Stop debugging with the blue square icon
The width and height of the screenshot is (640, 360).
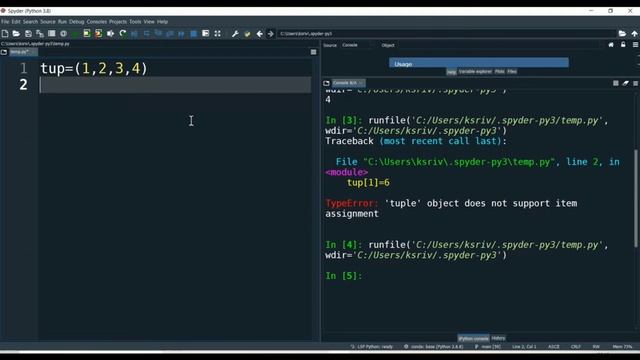pos(193,33)
